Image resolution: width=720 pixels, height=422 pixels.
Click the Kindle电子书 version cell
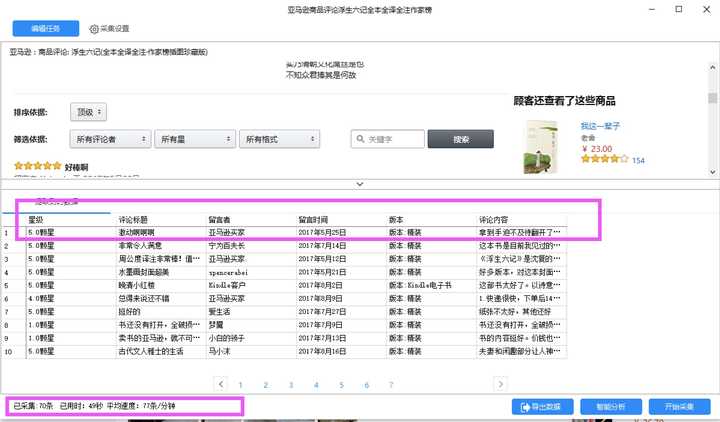(x=431, y=286)
